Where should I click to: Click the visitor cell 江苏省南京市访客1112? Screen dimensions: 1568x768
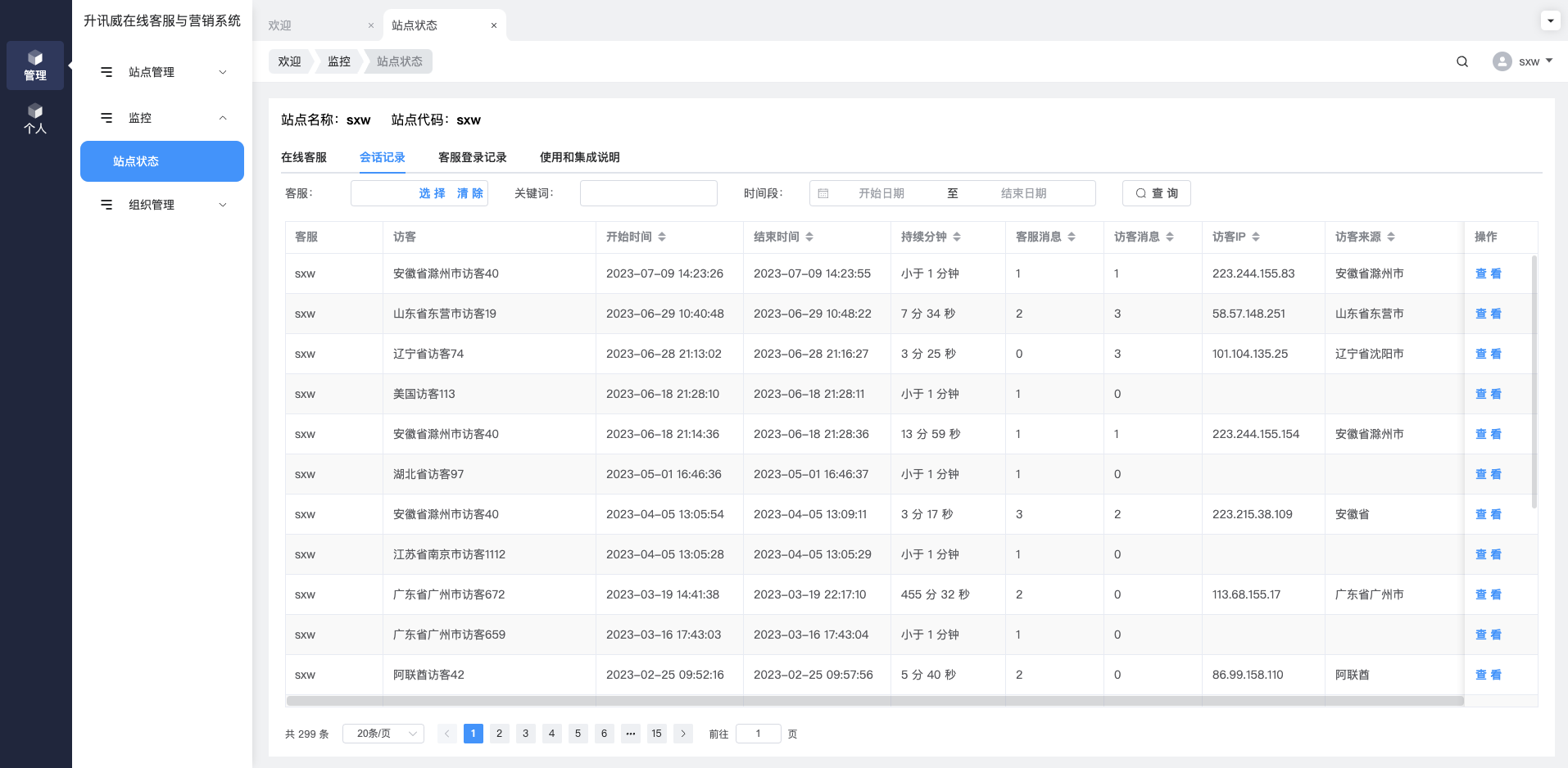coord(450,554)
